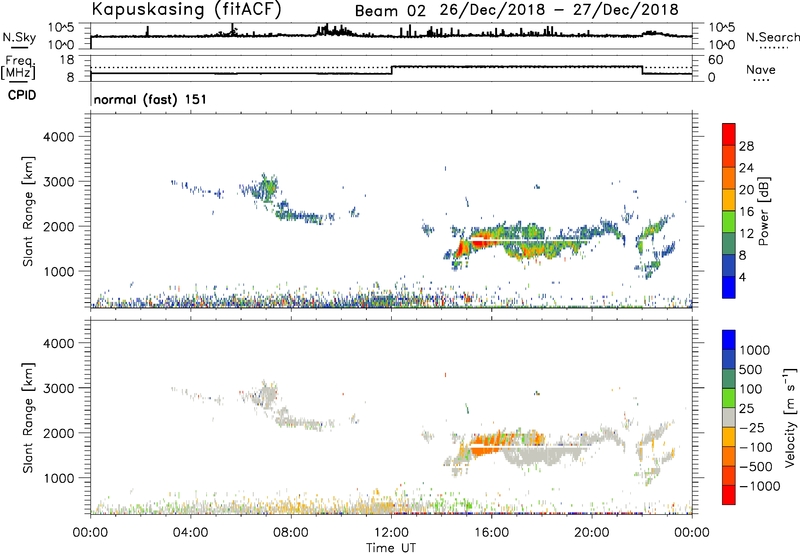
Task: Click the date range '26/Dec/2018 - 27/Dec/2018'
Action: 559,10
